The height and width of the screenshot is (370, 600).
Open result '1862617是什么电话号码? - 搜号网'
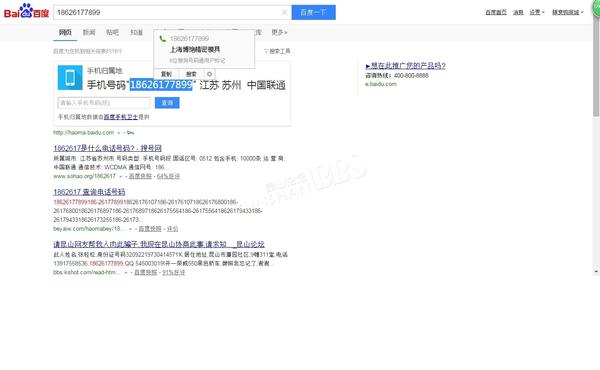(108, 148)
